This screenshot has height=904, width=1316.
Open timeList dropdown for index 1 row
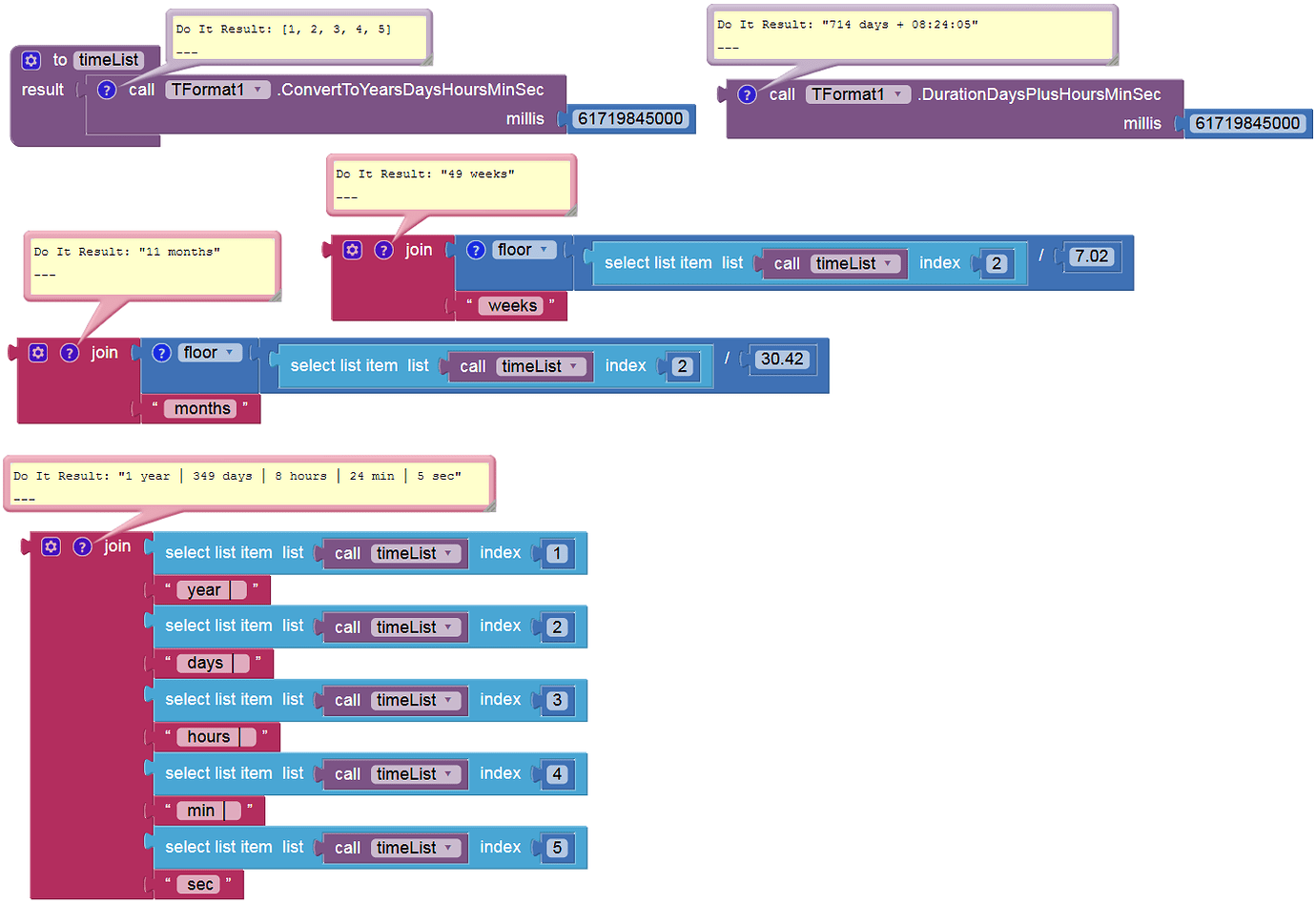[416, 553]
